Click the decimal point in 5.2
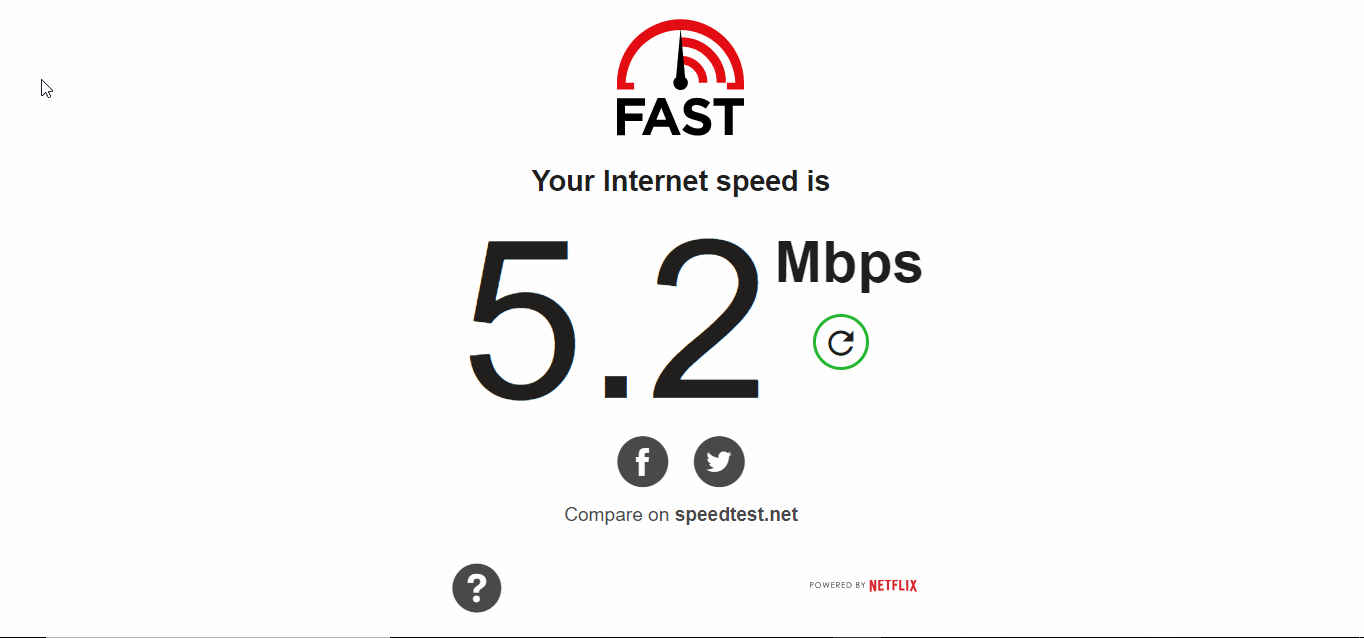The width and height of the screenshot is (1364, 638). (615, 386)
